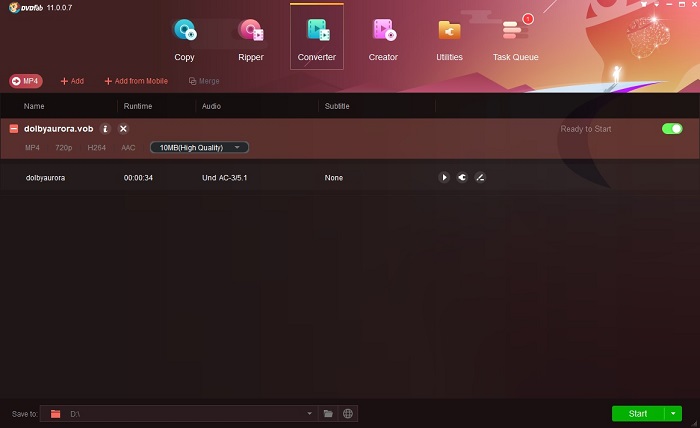Screen dimensions: 700x428
Task: Open the Copy module
Action: [185, 38]
